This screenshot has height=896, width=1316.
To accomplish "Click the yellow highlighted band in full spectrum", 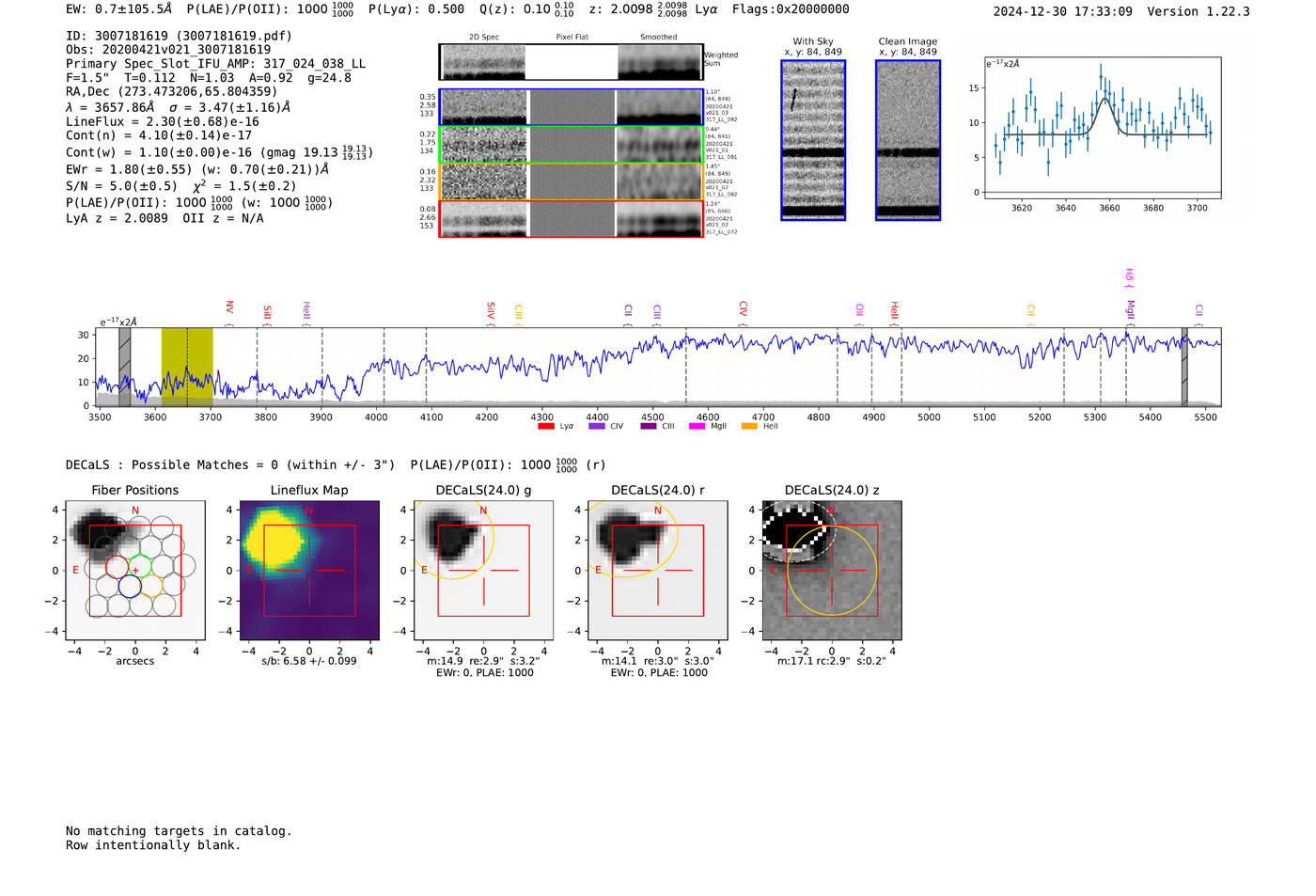I will 187,367.
